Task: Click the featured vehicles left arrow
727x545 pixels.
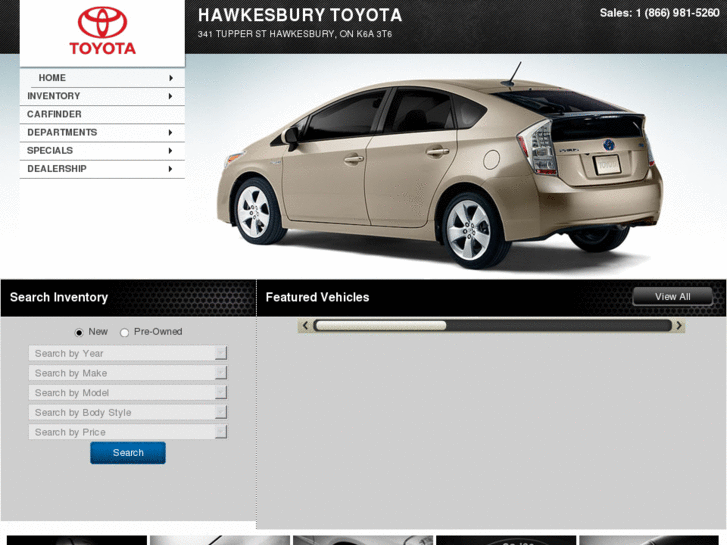Action: (x=305, y=326)
